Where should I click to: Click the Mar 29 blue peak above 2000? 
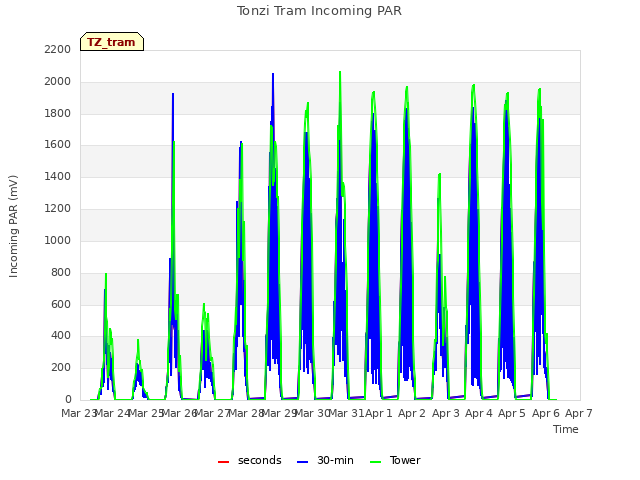tap(273, 74)
